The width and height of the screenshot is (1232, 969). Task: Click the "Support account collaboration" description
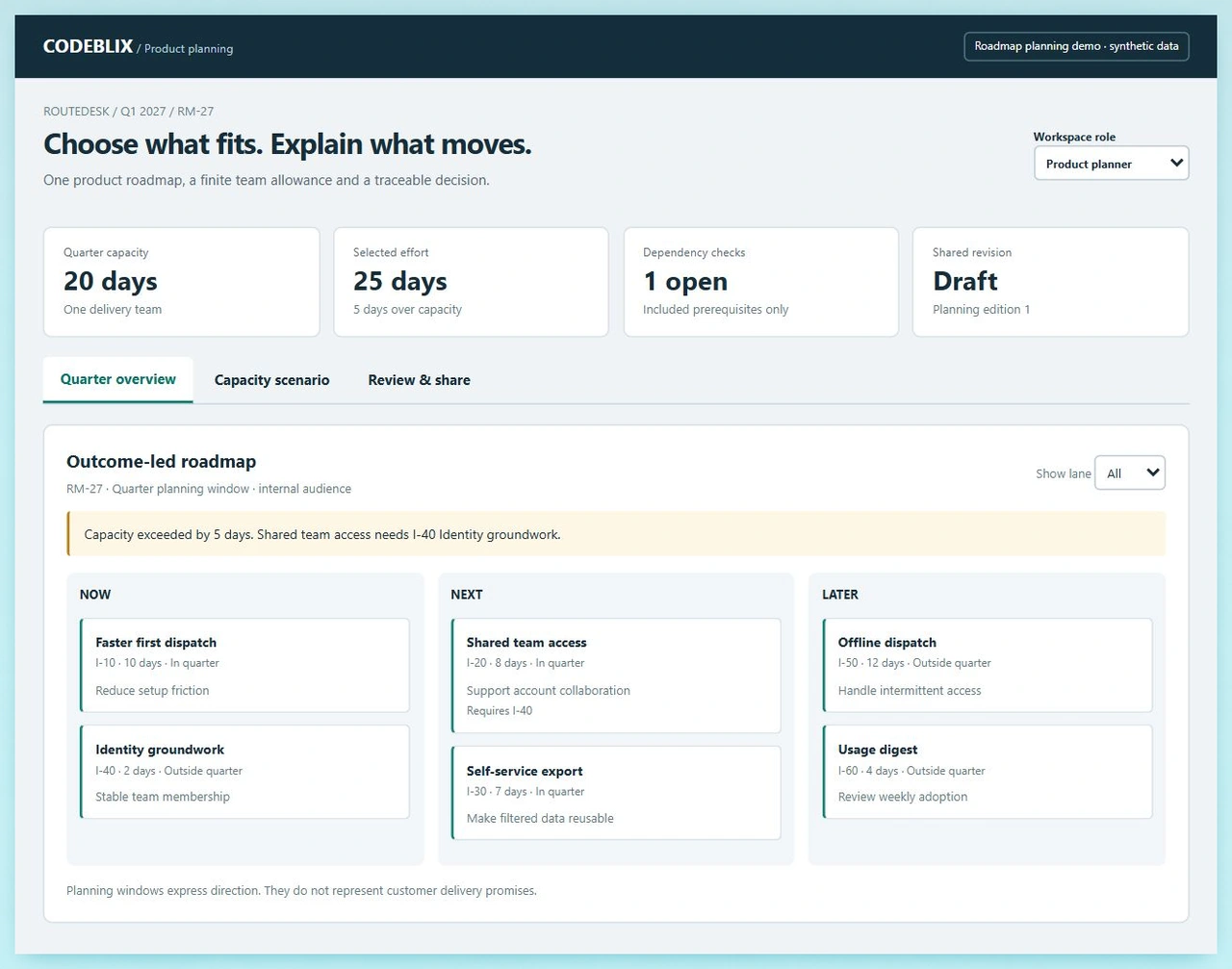click(549, 691)
